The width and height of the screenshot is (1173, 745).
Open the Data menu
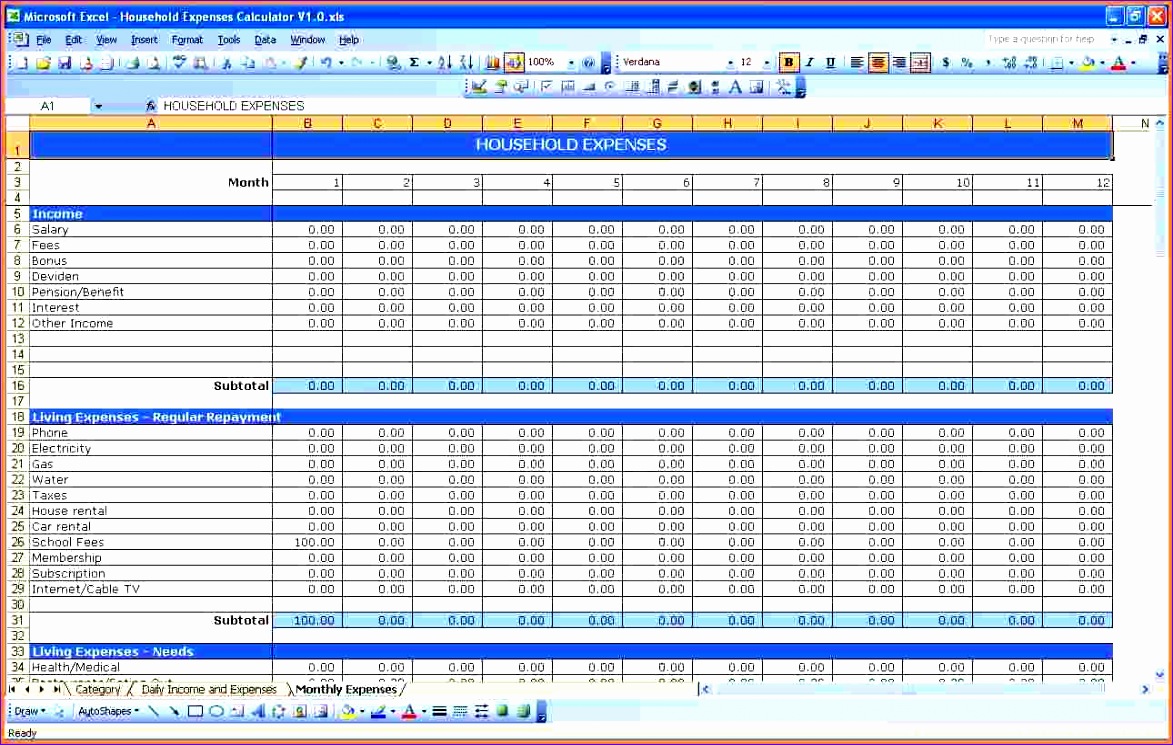pos(265,40)
